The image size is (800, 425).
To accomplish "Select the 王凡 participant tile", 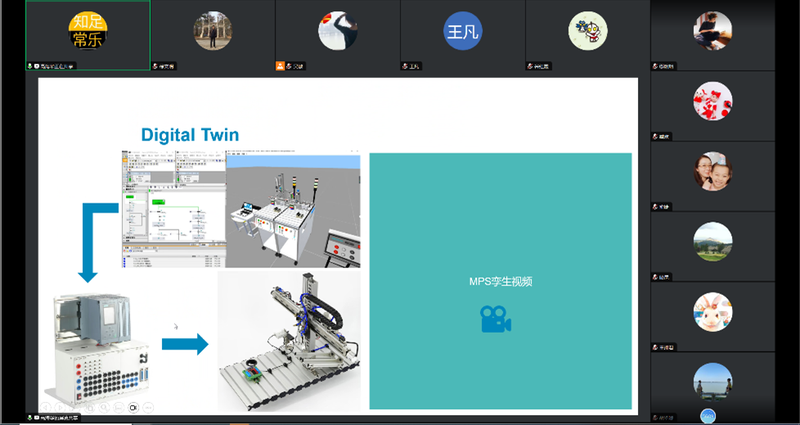I will (x=463, y=31).
